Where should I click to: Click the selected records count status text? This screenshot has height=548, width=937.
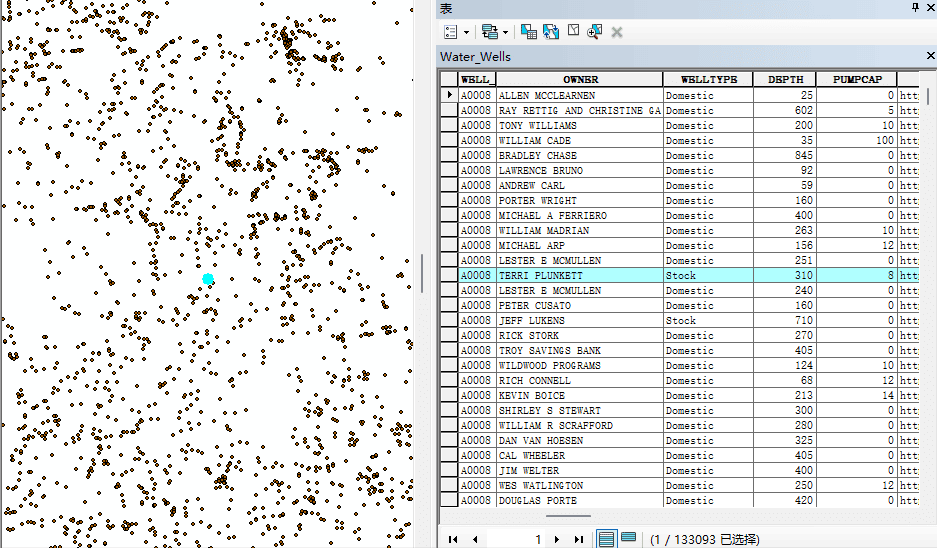coord(705,540)
